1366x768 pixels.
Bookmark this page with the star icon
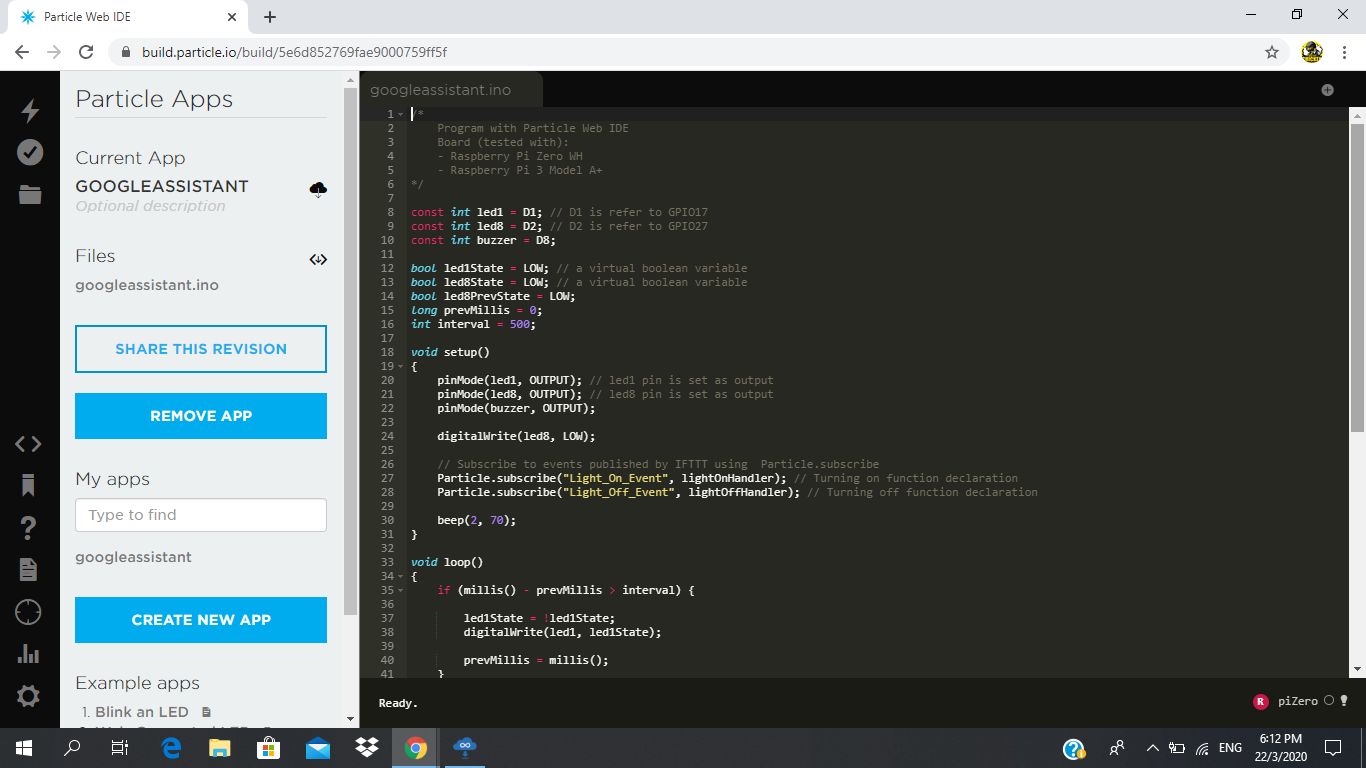1272,52
